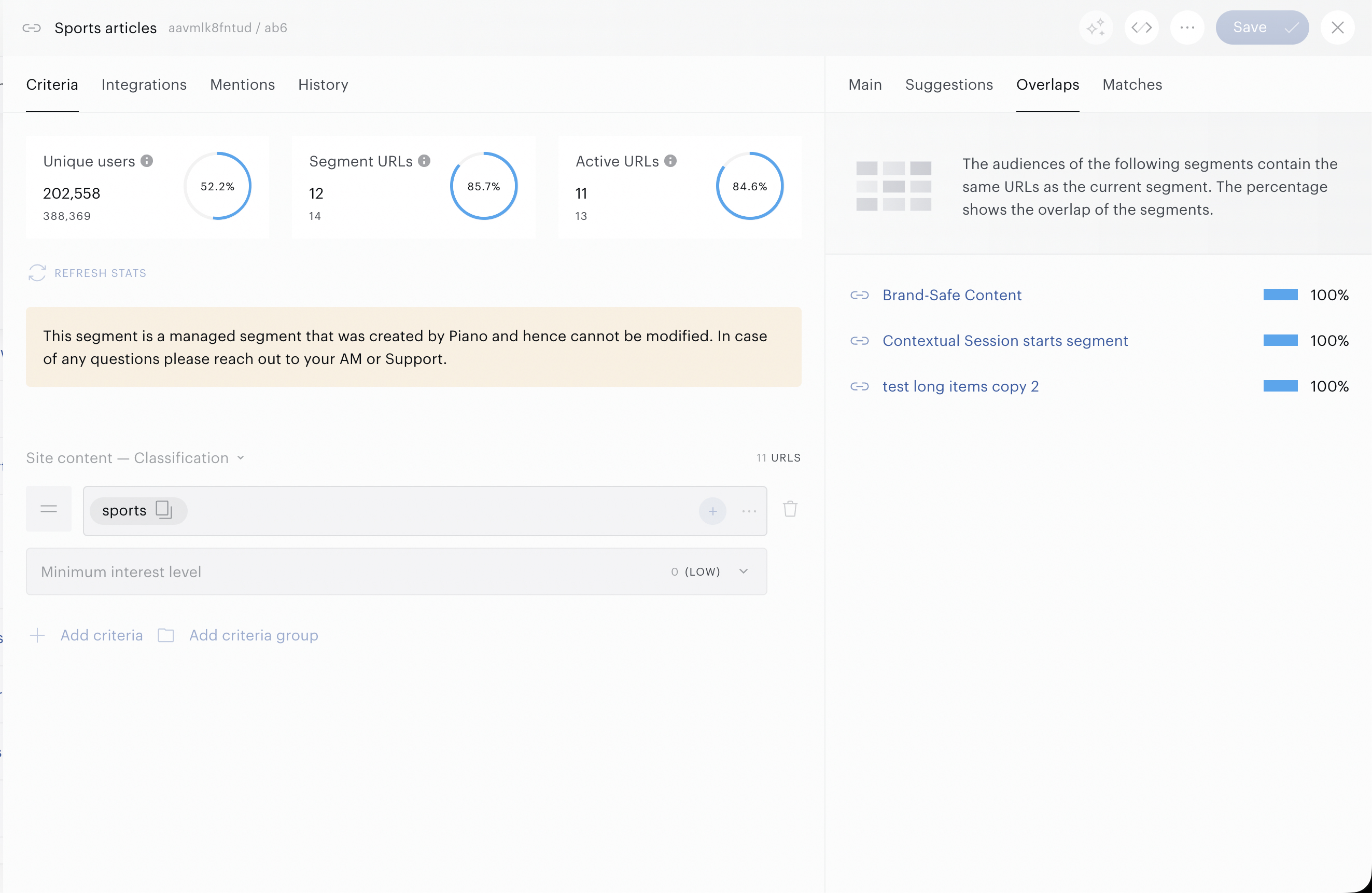Switch to the Main tab

click(x=865, y=84)
